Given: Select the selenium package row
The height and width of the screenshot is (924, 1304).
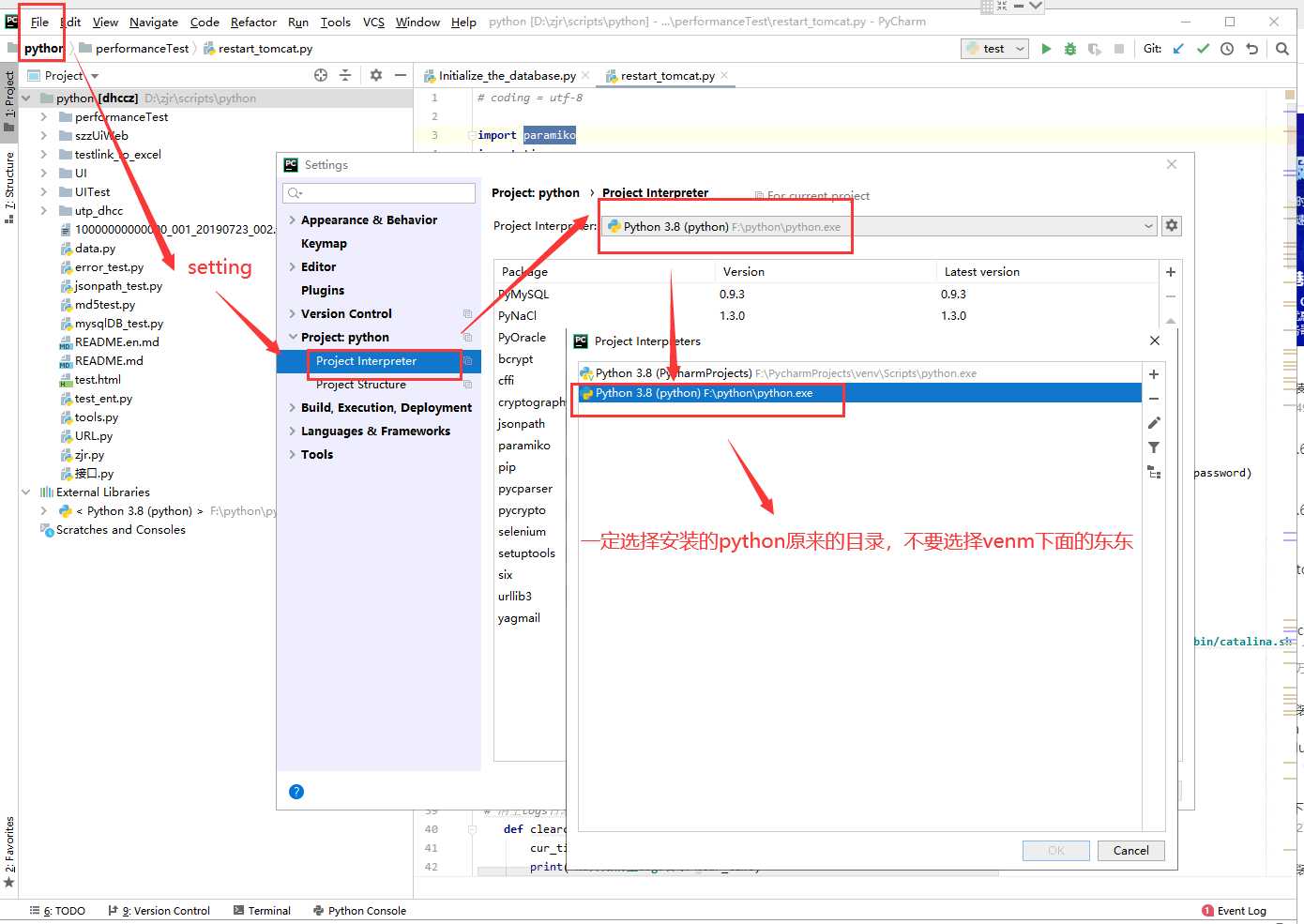Looking at the screenshot, I should (x=523, y=532).
